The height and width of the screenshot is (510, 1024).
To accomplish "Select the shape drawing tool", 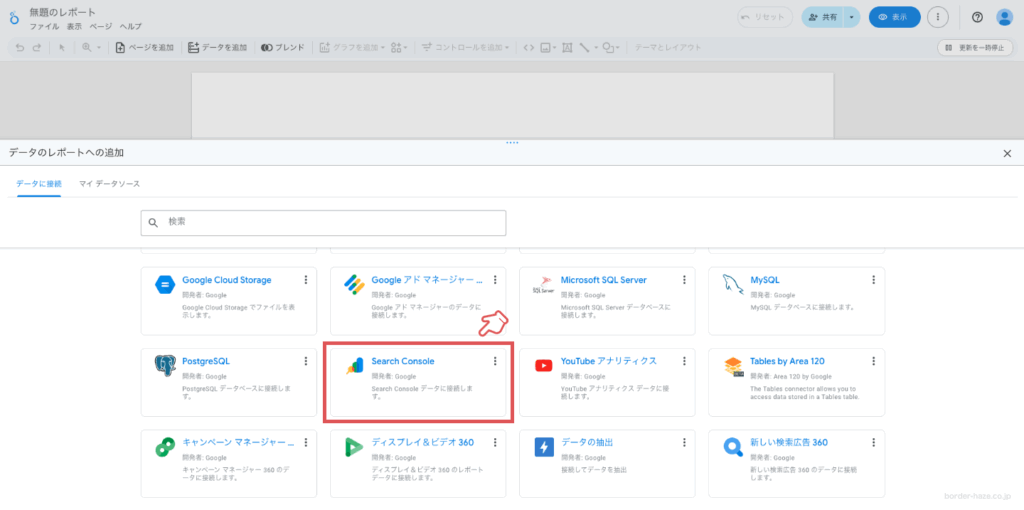I will 608,48.
